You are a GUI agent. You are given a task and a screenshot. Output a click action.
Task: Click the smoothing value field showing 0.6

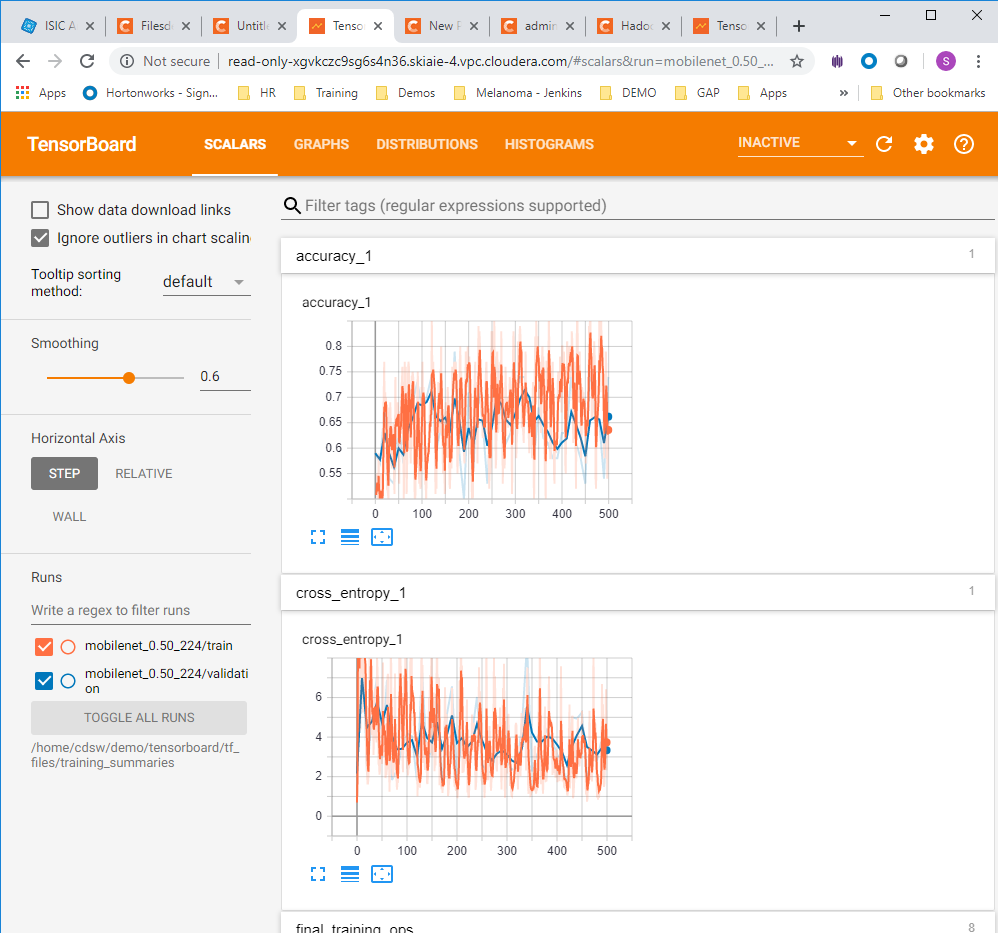point(225,377)
